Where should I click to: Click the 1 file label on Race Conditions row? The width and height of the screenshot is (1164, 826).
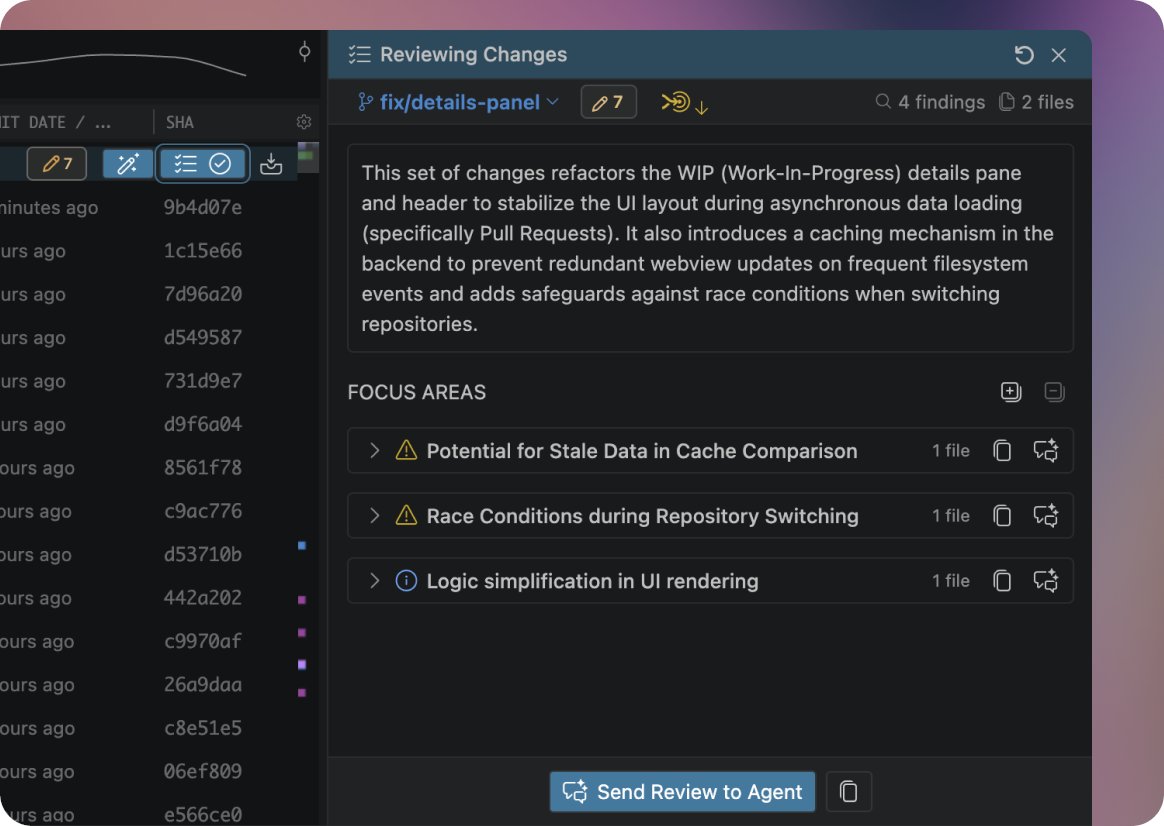tap(951, 516)
